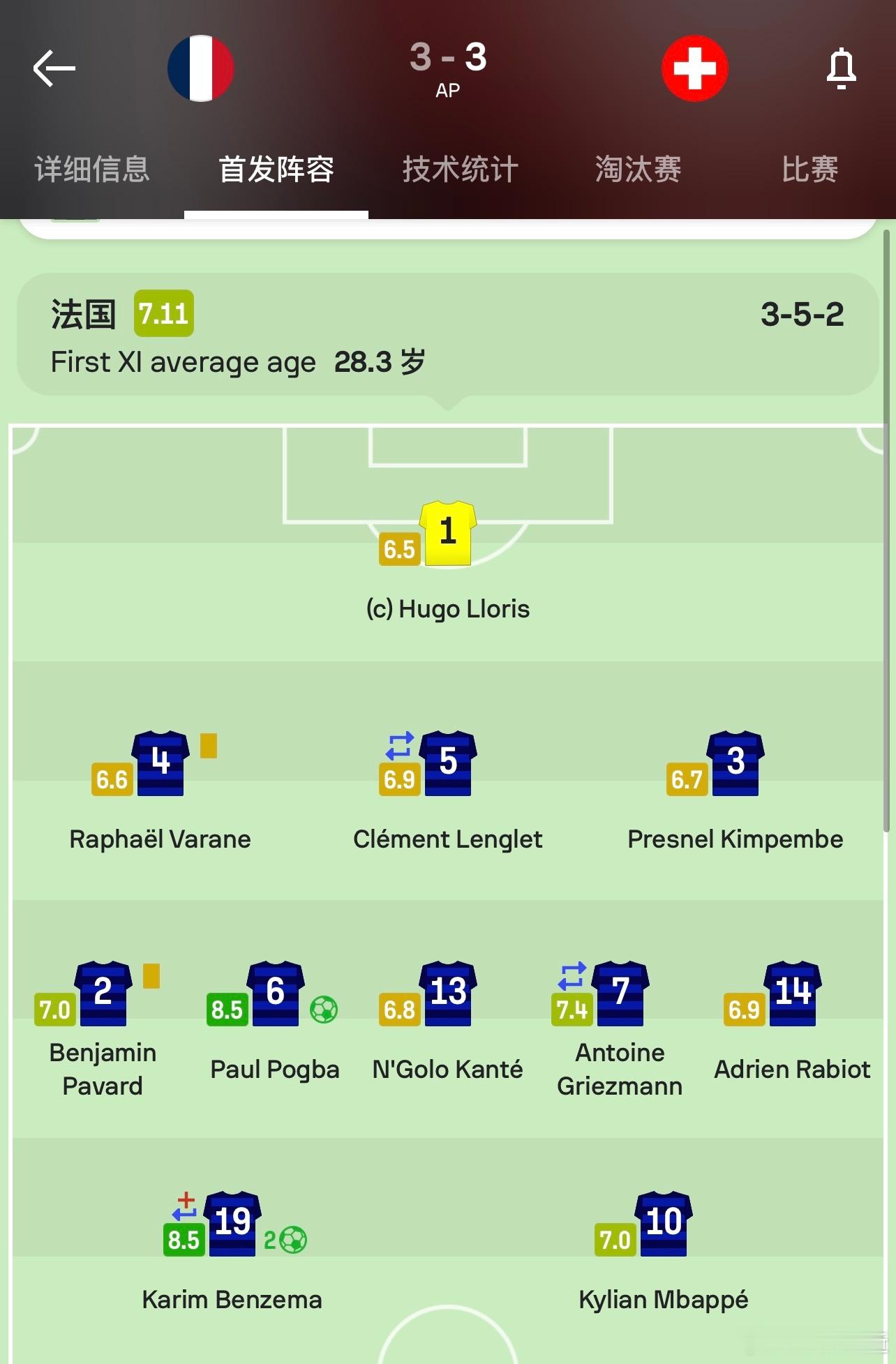Open the 比赛 tab
896x1364 pixels.
pyautogui.click(x=809, y=169)
